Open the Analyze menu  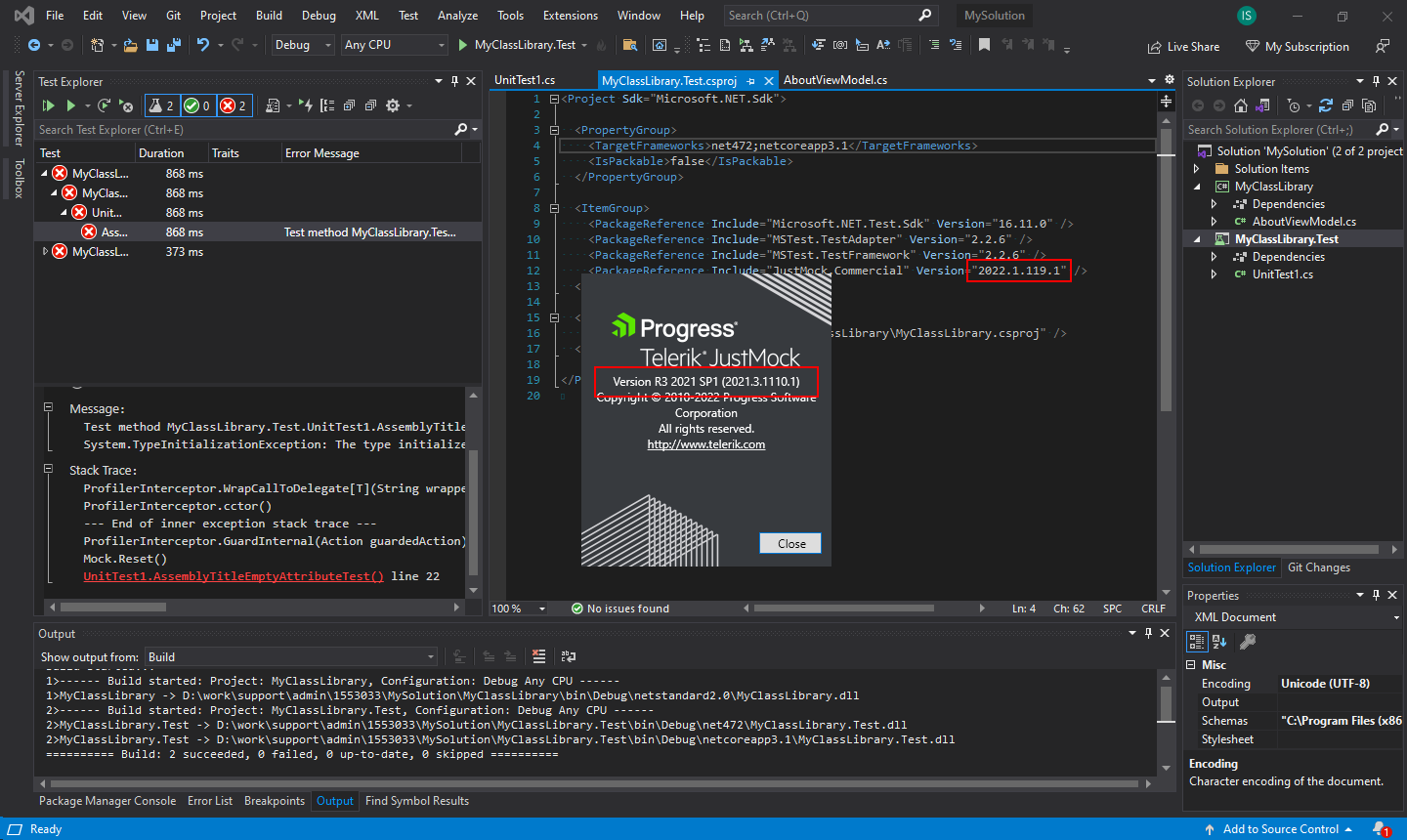coord(457,16)
